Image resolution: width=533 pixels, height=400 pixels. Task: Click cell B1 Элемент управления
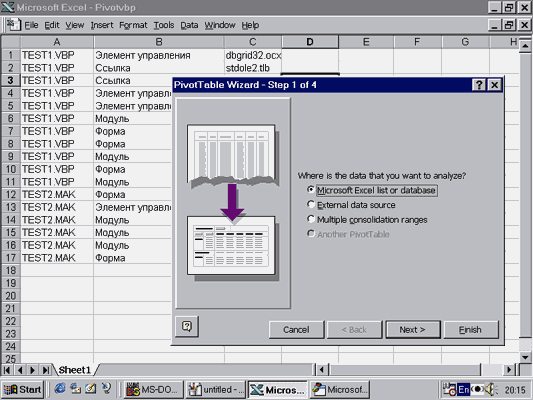tap(159, 55)
